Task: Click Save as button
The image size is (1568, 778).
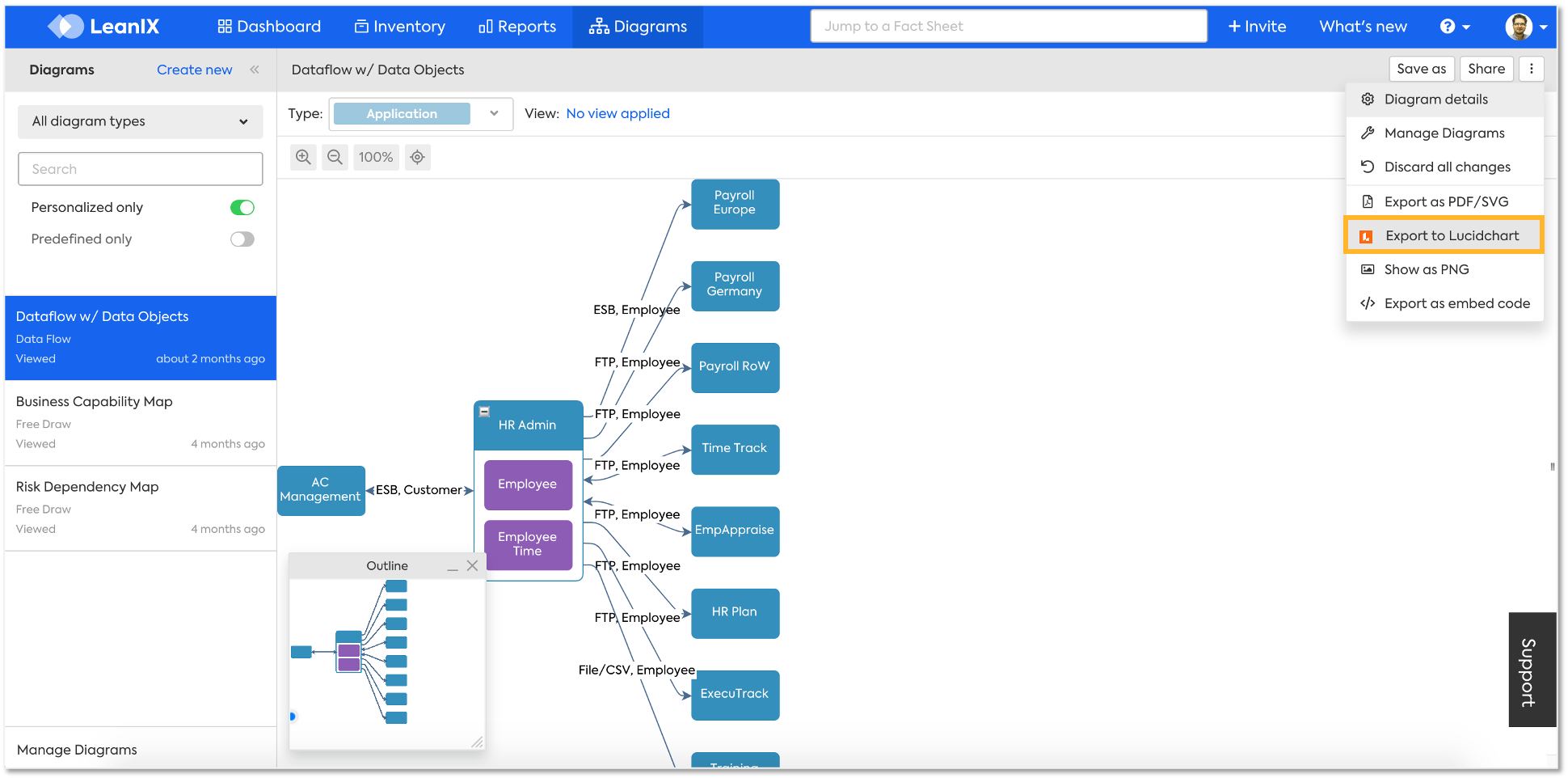Action: click(x=1422, y=69)
